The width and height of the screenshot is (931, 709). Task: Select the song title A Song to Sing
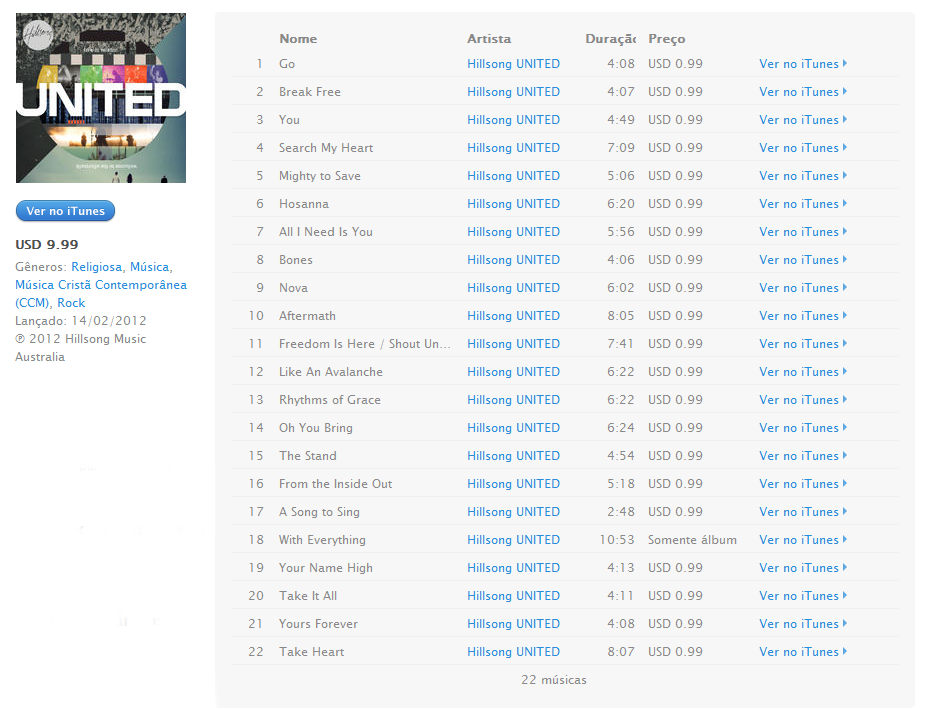tap(319, 511)
